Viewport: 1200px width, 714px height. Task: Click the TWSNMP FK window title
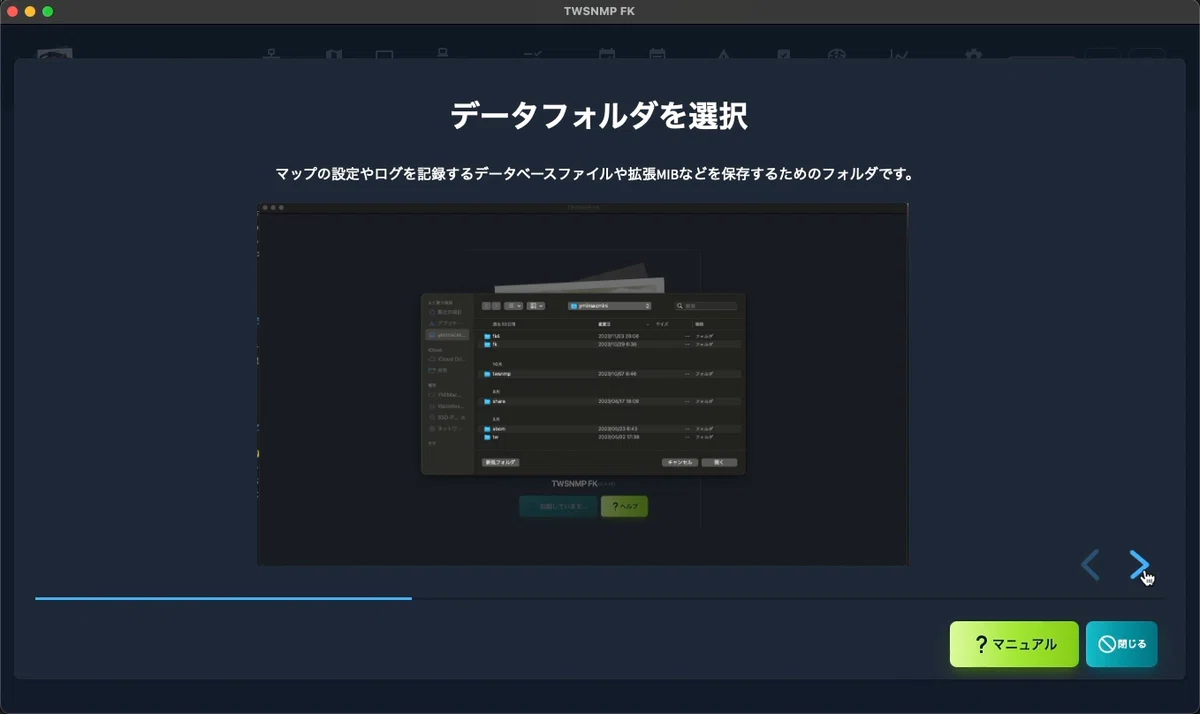click(x=600, y=11)
